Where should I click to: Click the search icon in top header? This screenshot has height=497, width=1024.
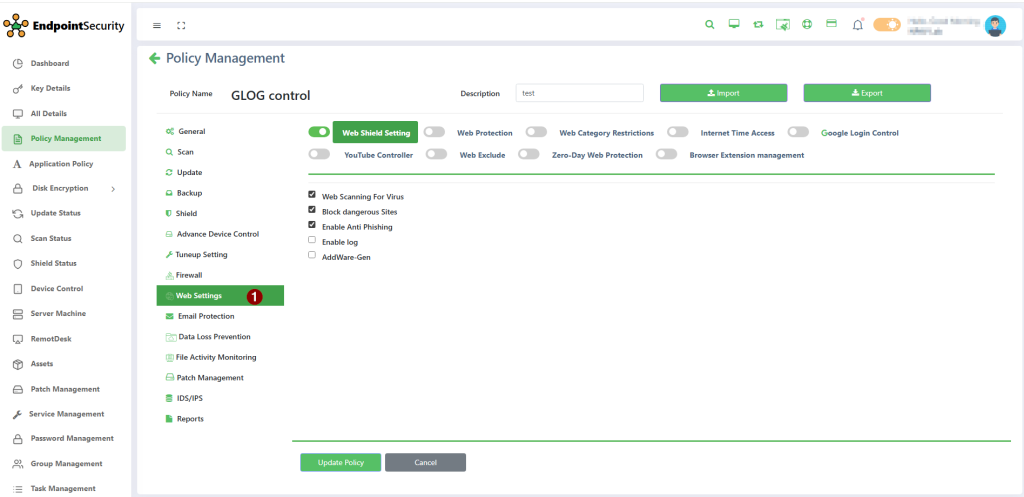click(x=710, y=25)
